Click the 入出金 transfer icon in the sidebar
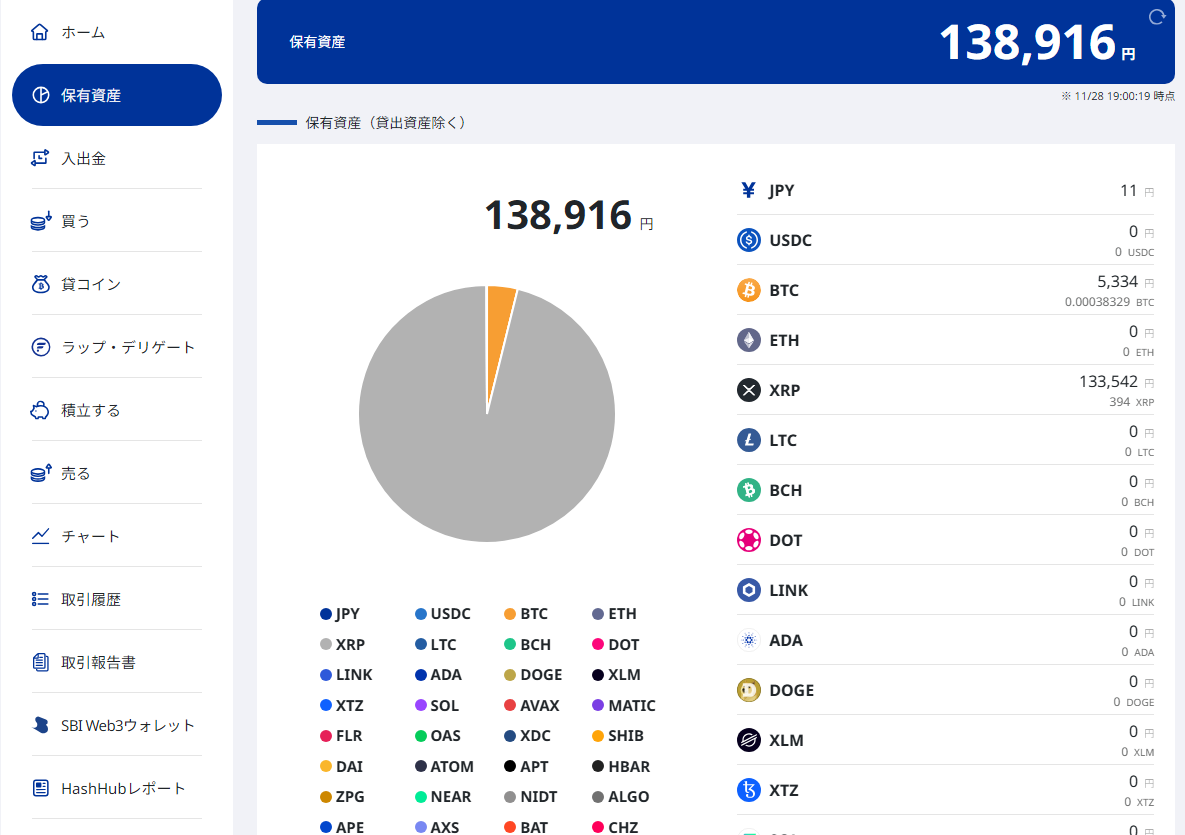The image size is (1185, 835). 40,158
